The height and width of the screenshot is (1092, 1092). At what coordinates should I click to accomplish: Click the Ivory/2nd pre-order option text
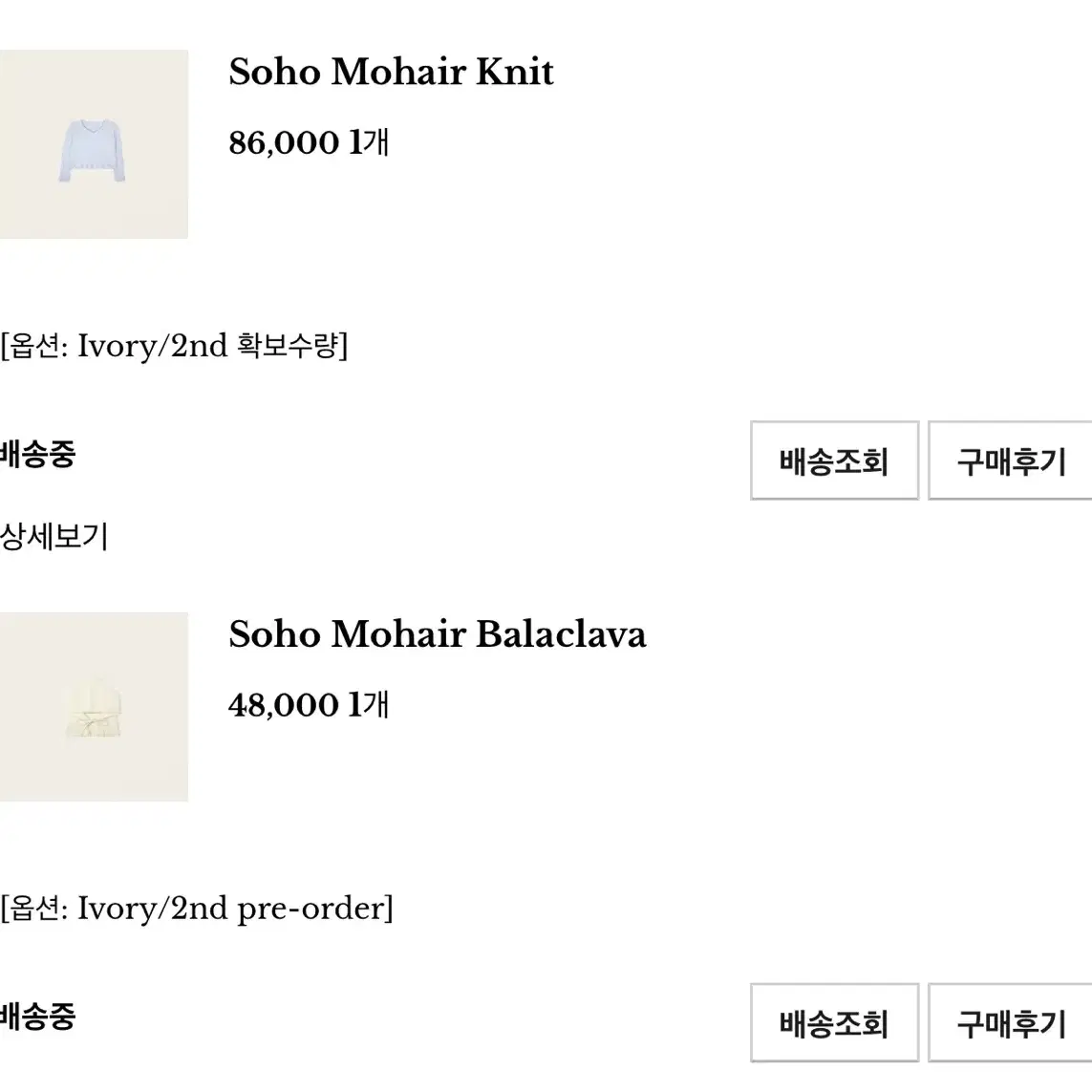[x=197, y=909]
